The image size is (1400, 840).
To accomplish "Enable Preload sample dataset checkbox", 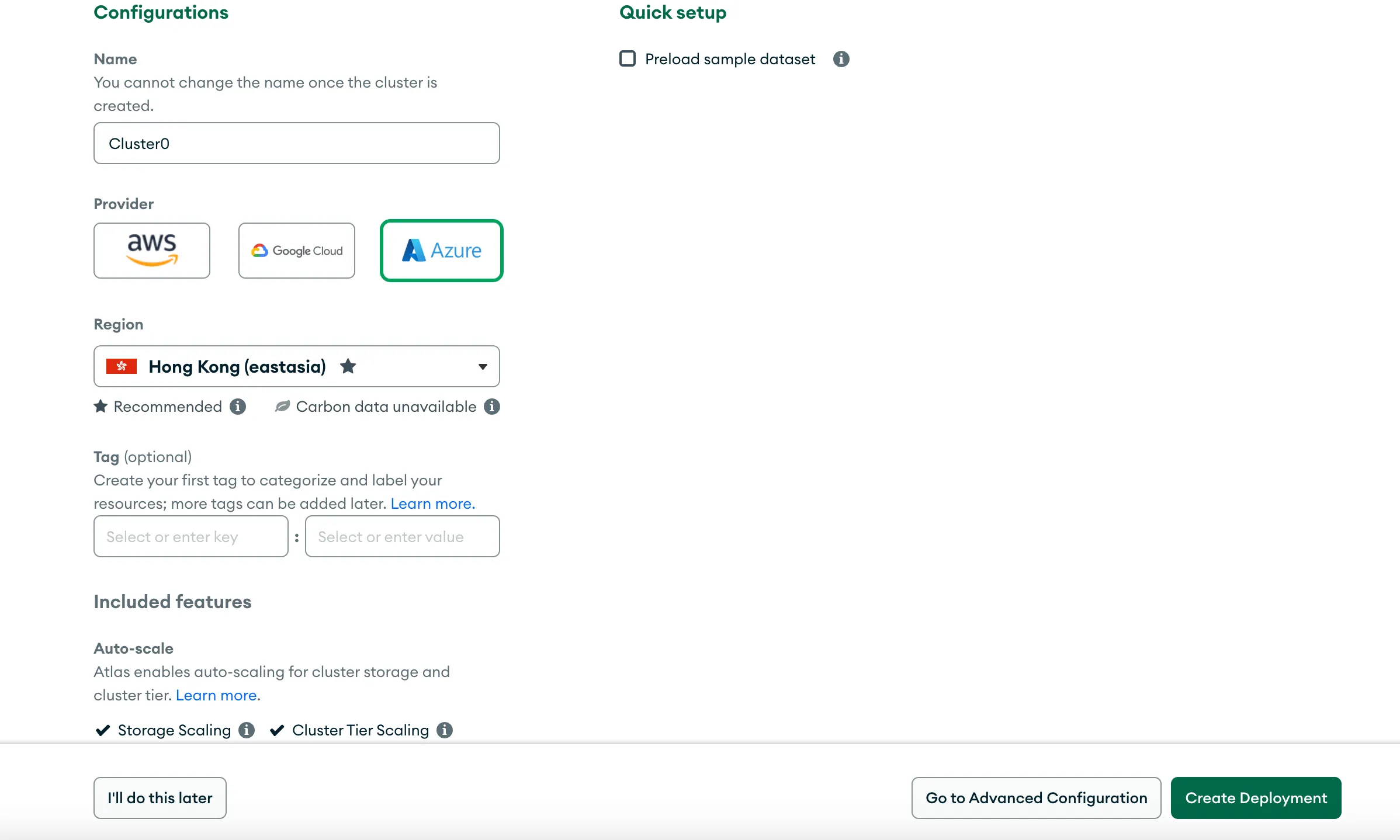I will pyautogui.click(x=628, y=59).
